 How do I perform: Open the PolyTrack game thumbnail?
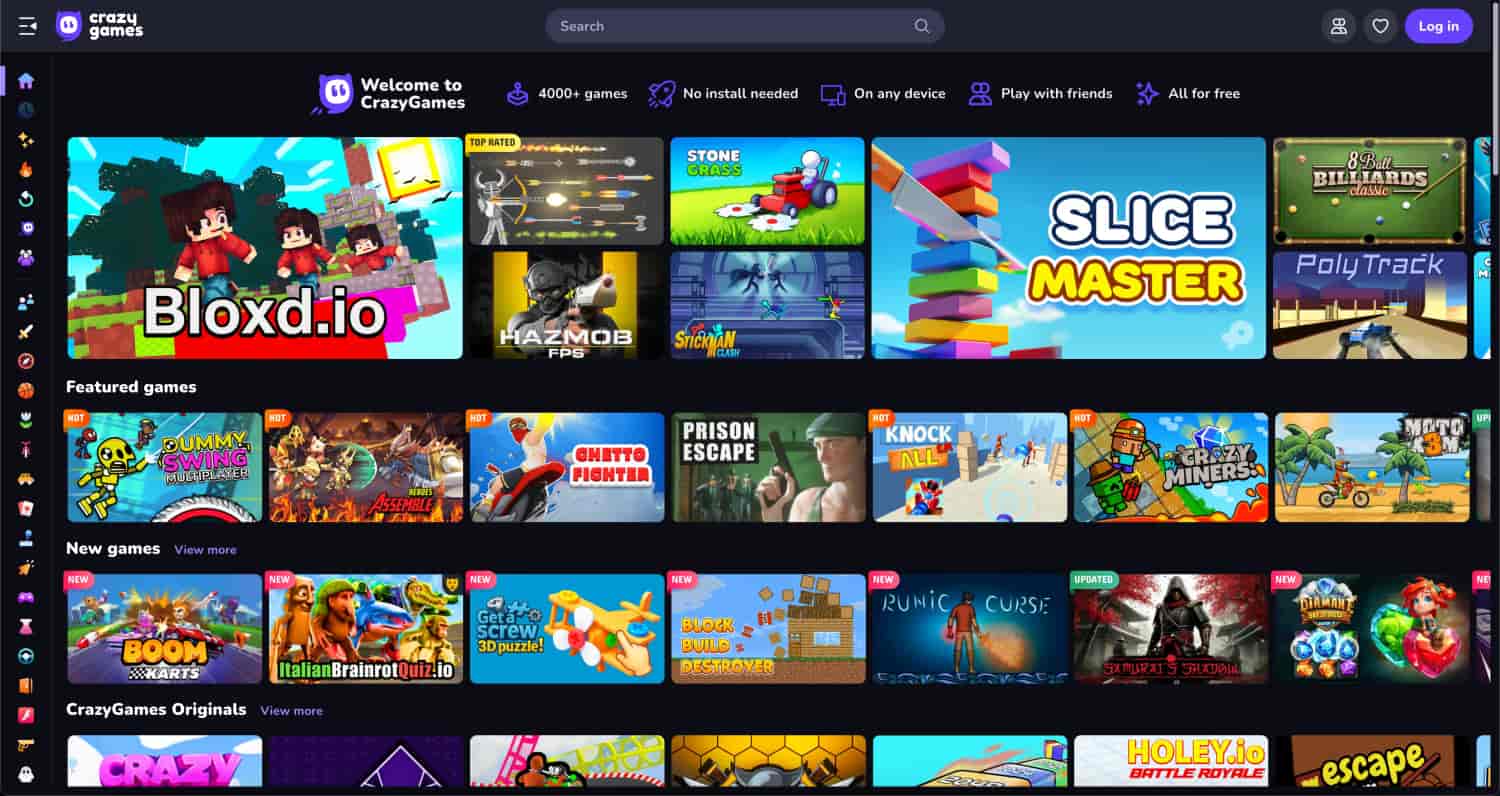tap(1370, 305)
